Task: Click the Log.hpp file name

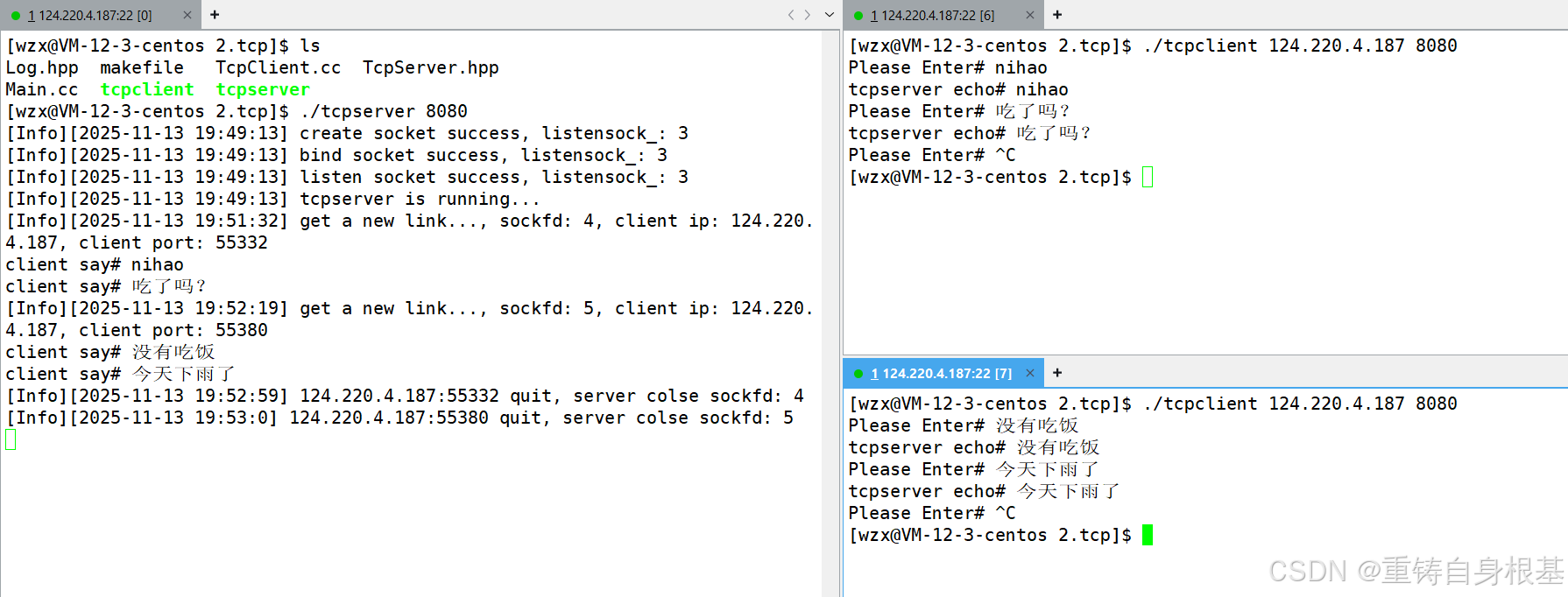Action: 42,67
